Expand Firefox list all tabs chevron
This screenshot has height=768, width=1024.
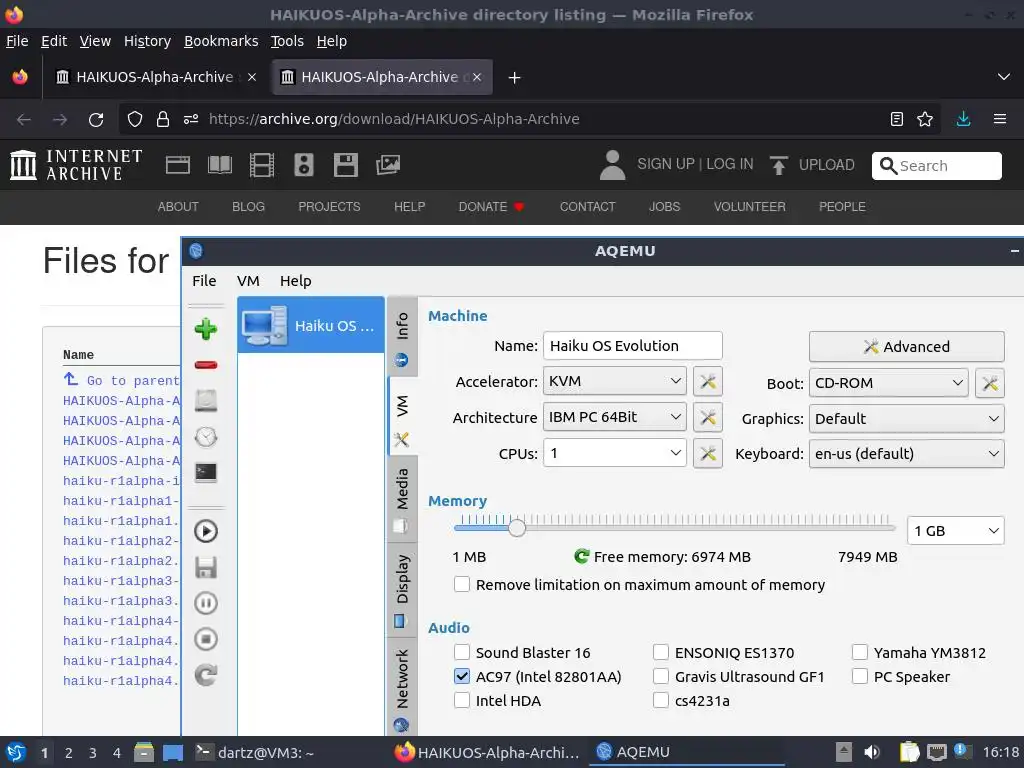click(x=1004, y=77)
